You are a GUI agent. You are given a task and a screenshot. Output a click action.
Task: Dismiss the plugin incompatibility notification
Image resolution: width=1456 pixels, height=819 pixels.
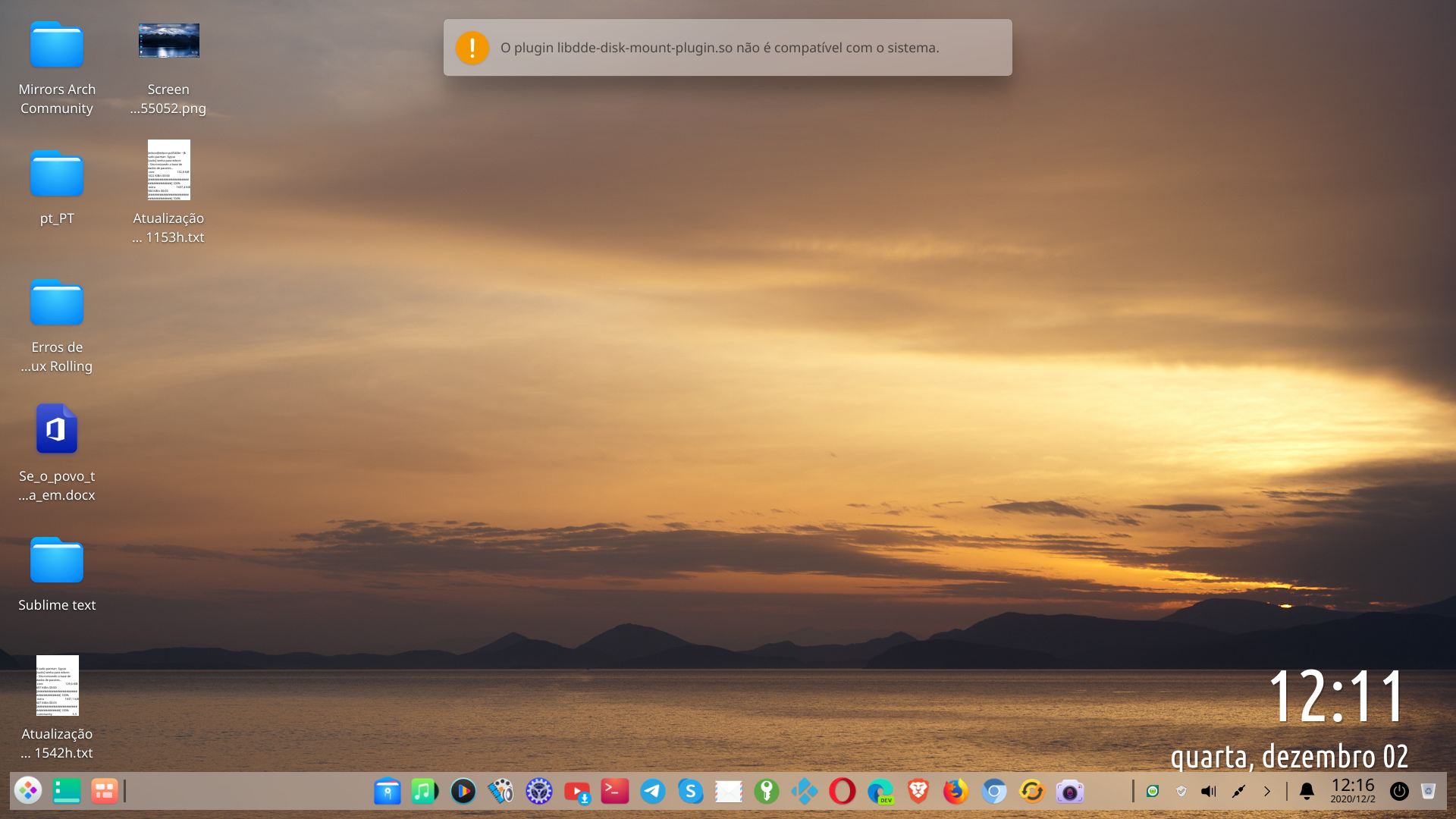click(x=727, y=48)
